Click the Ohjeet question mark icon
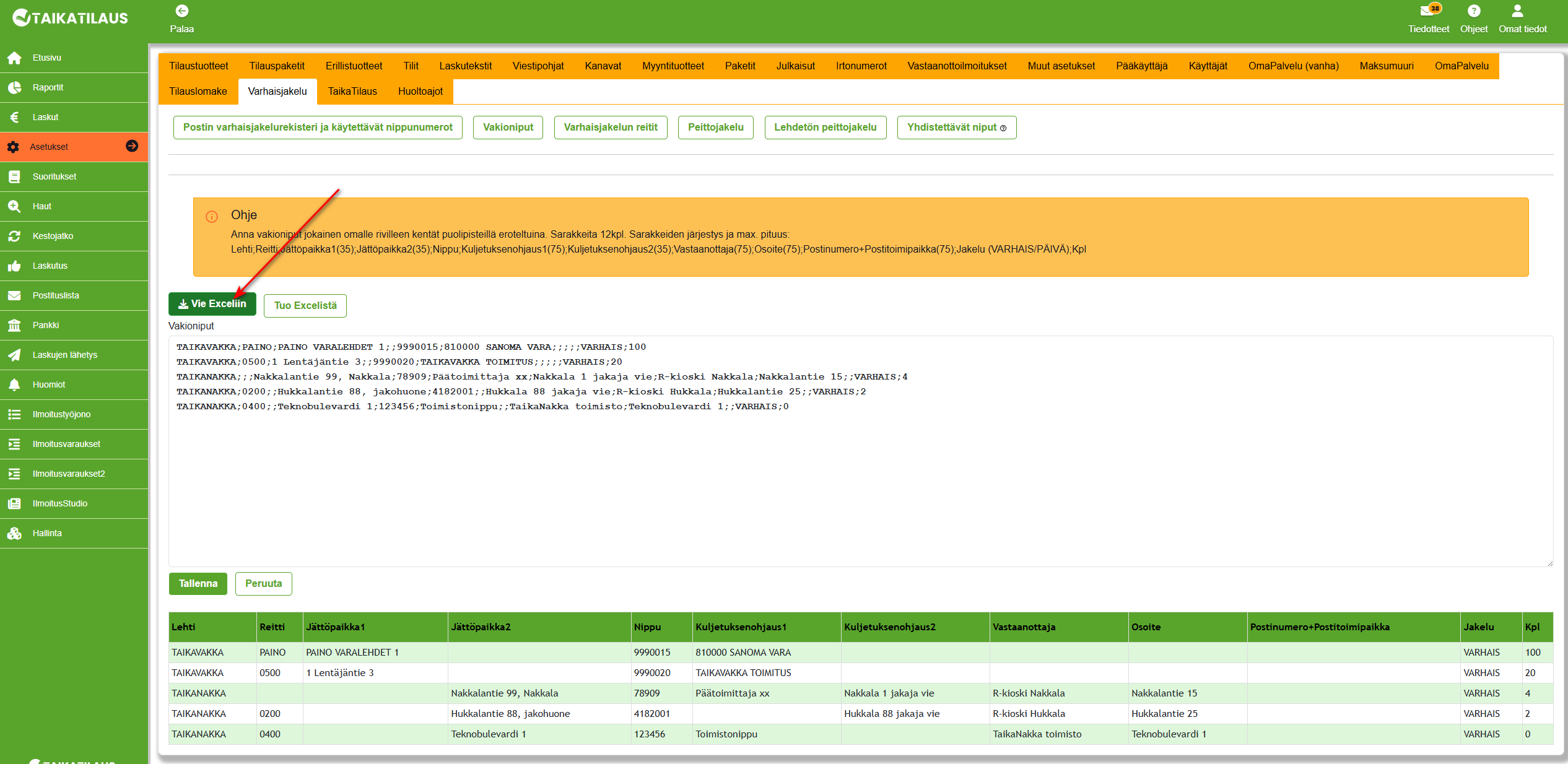Screen dimensions: 1568x764 [x=1473, y=11]
